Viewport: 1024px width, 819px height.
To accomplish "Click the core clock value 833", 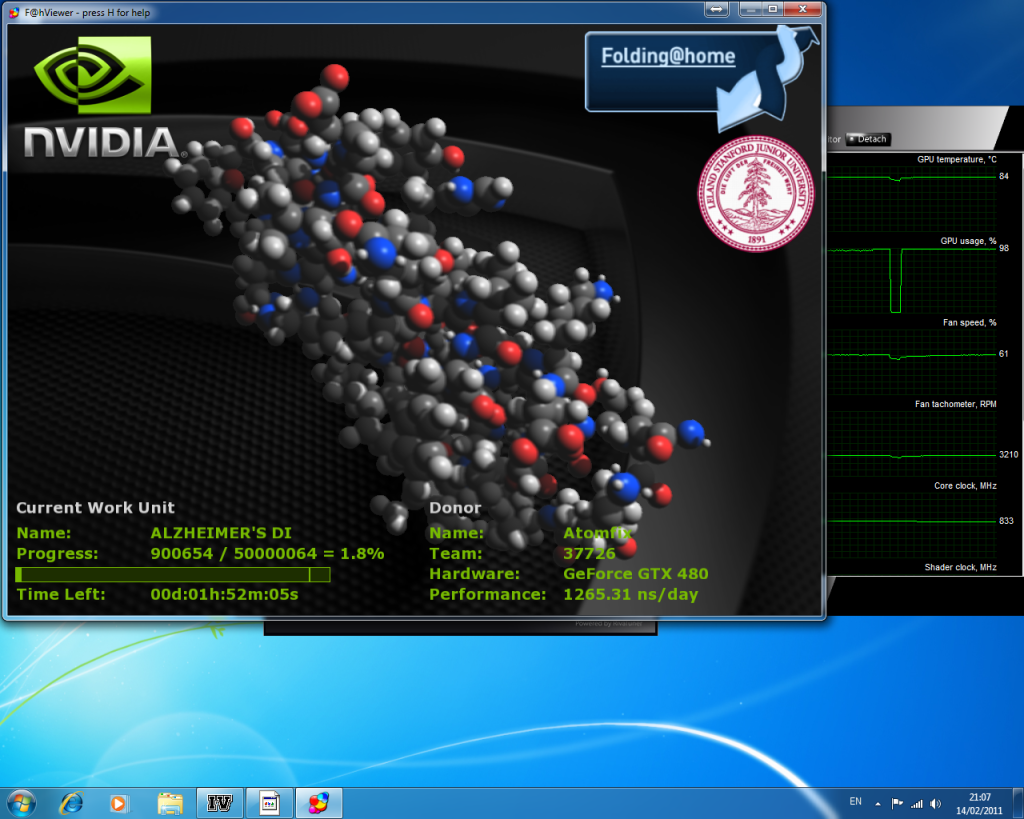I will pyautogui.click(x=1006, y=521).
